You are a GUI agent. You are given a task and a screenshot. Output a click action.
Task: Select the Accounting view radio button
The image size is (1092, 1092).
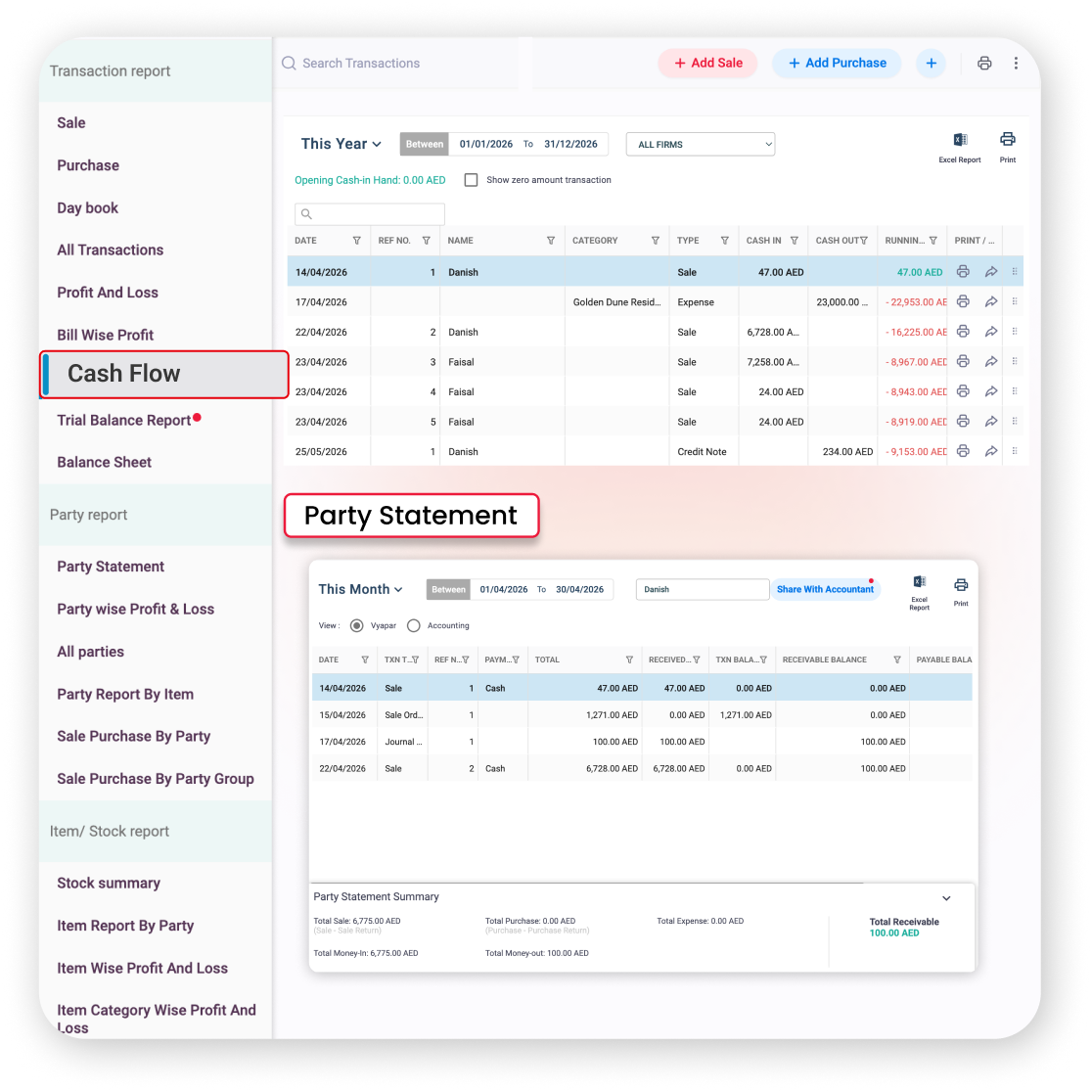coord(414,625)
